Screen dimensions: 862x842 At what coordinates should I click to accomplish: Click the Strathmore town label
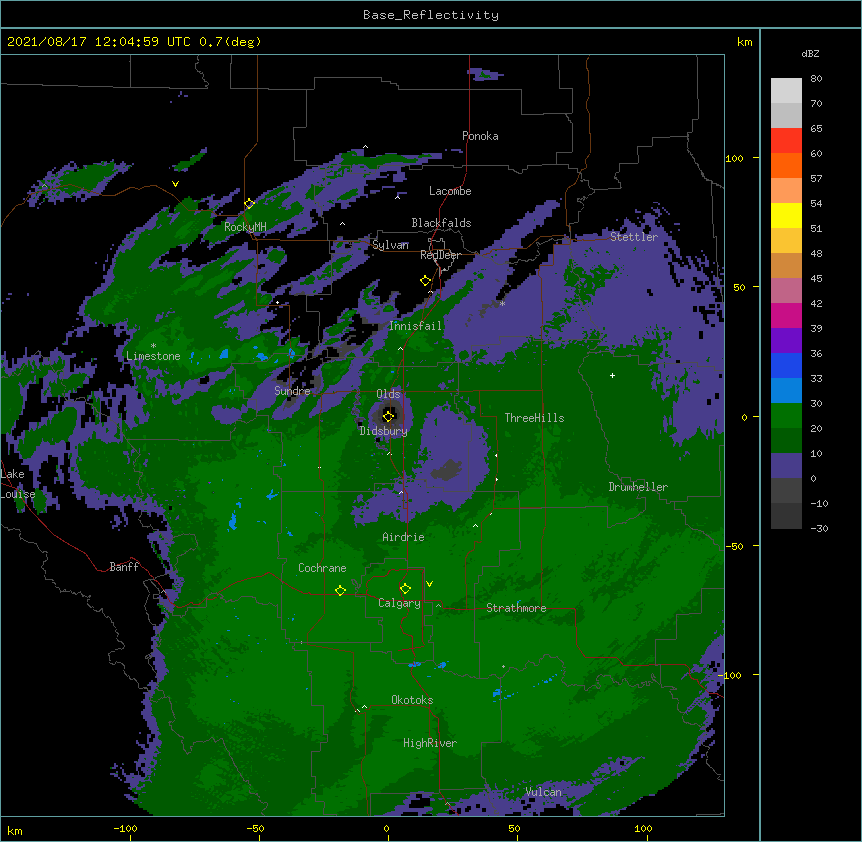pos(516,608)
